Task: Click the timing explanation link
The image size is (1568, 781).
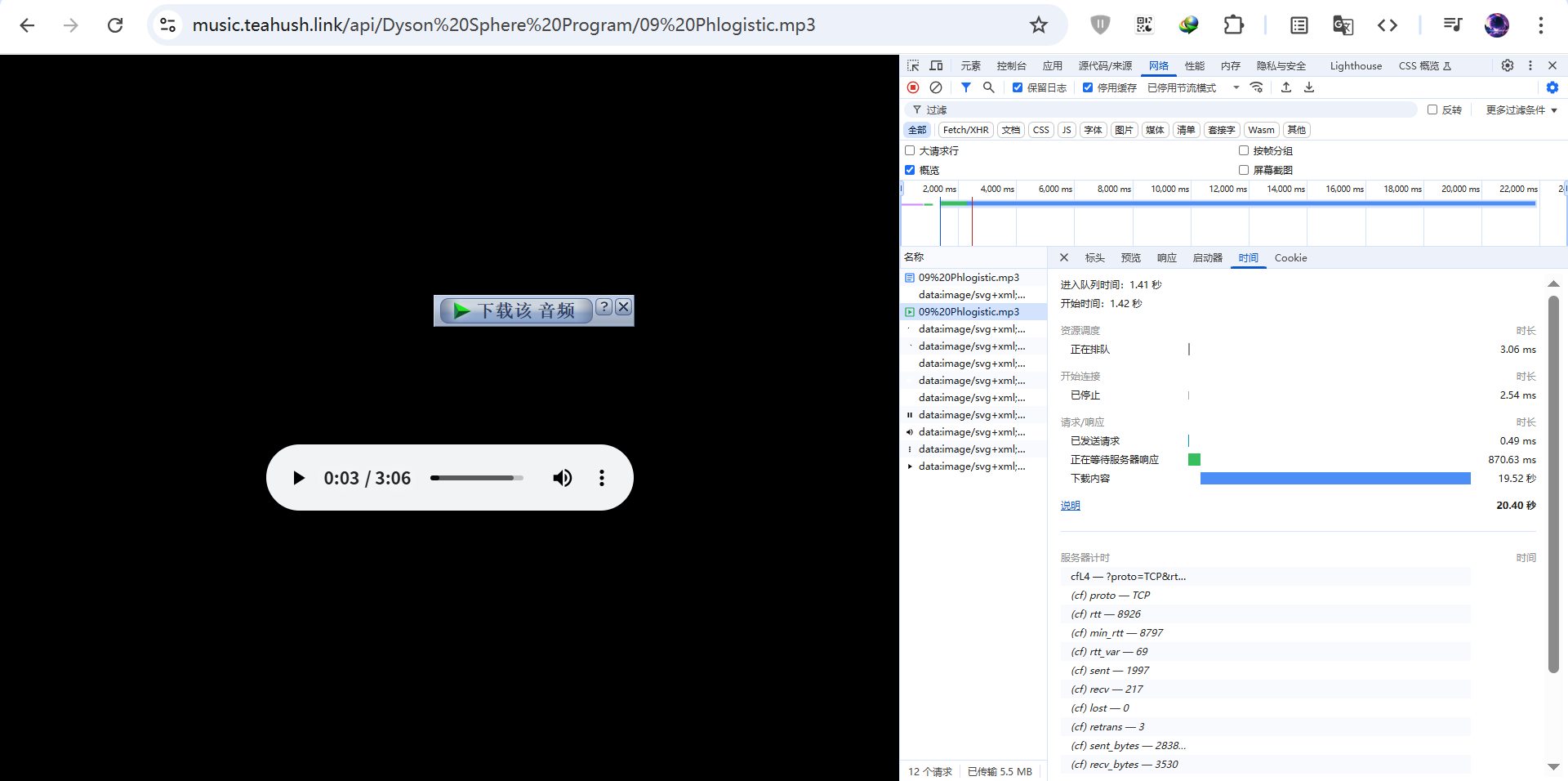Action: [x=1070, y=506]
